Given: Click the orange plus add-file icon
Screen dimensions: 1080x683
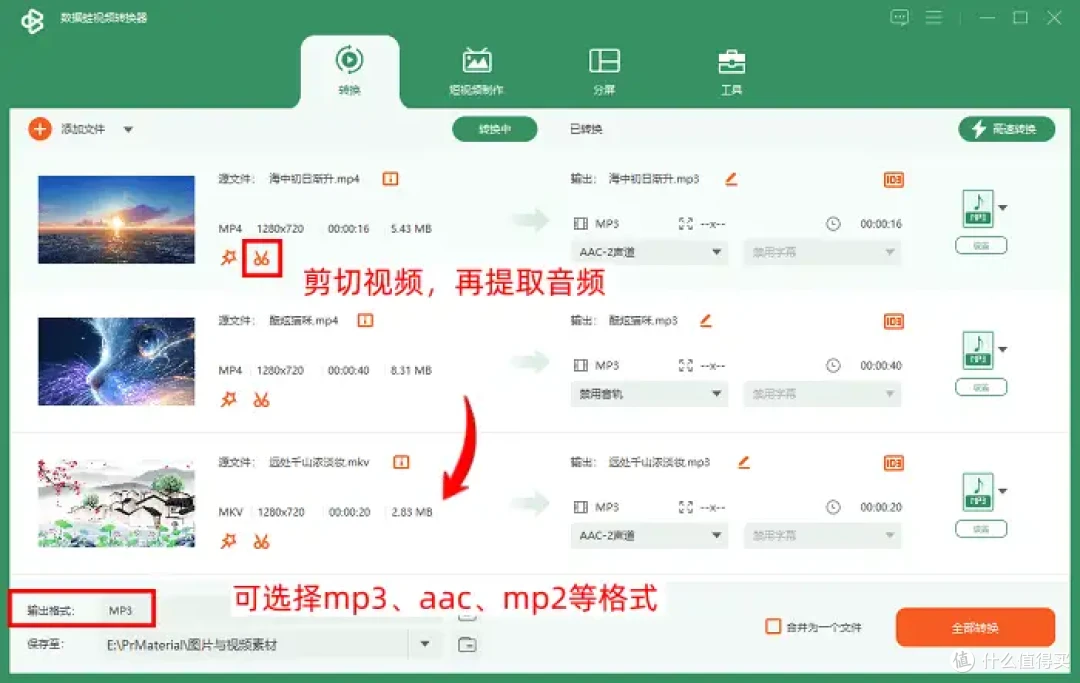Looking at the screenshot, I should pos(40,129).
